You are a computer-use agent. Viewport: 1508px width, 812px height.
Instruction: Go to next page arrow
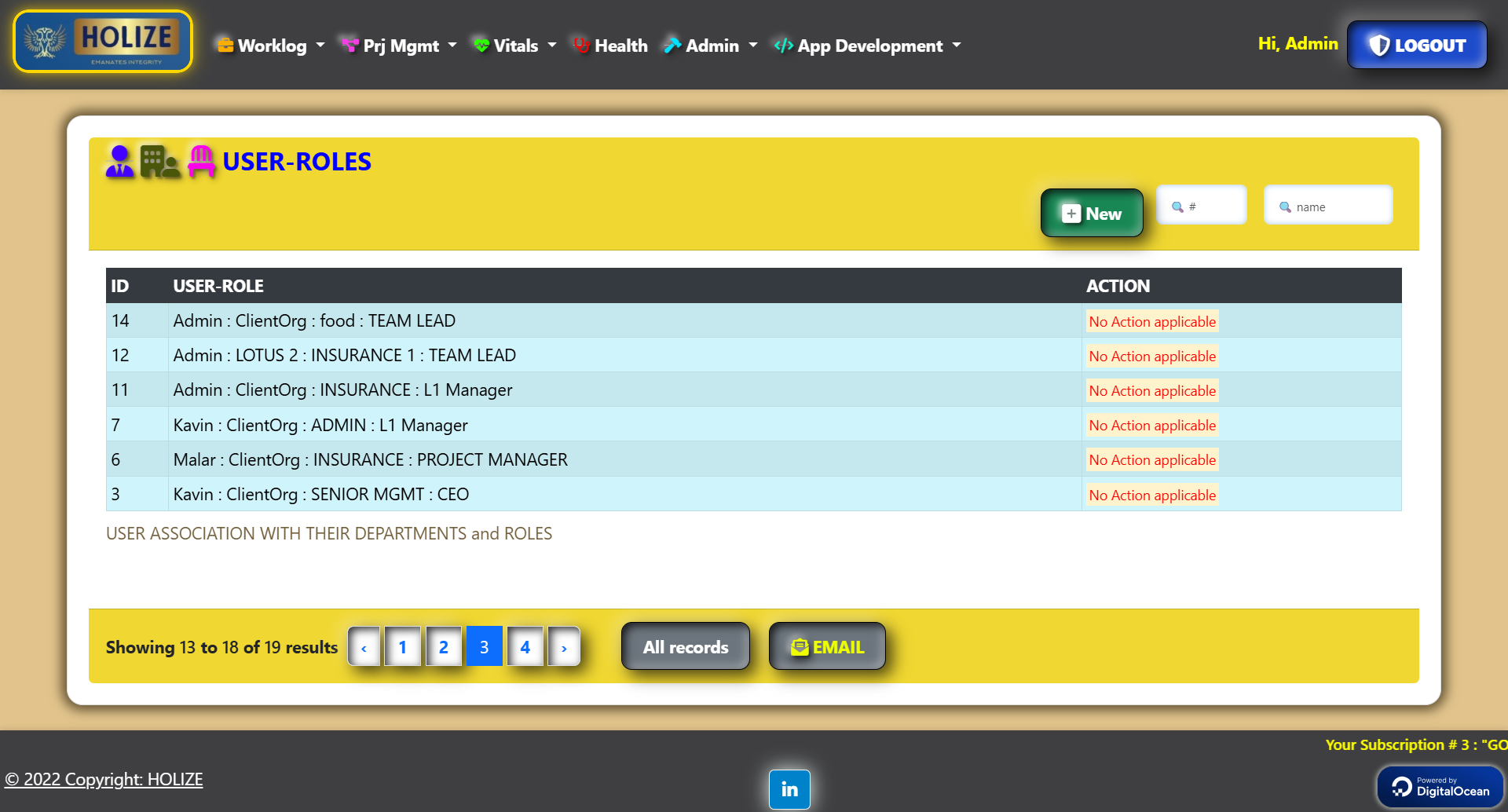[x=564, y=646]
